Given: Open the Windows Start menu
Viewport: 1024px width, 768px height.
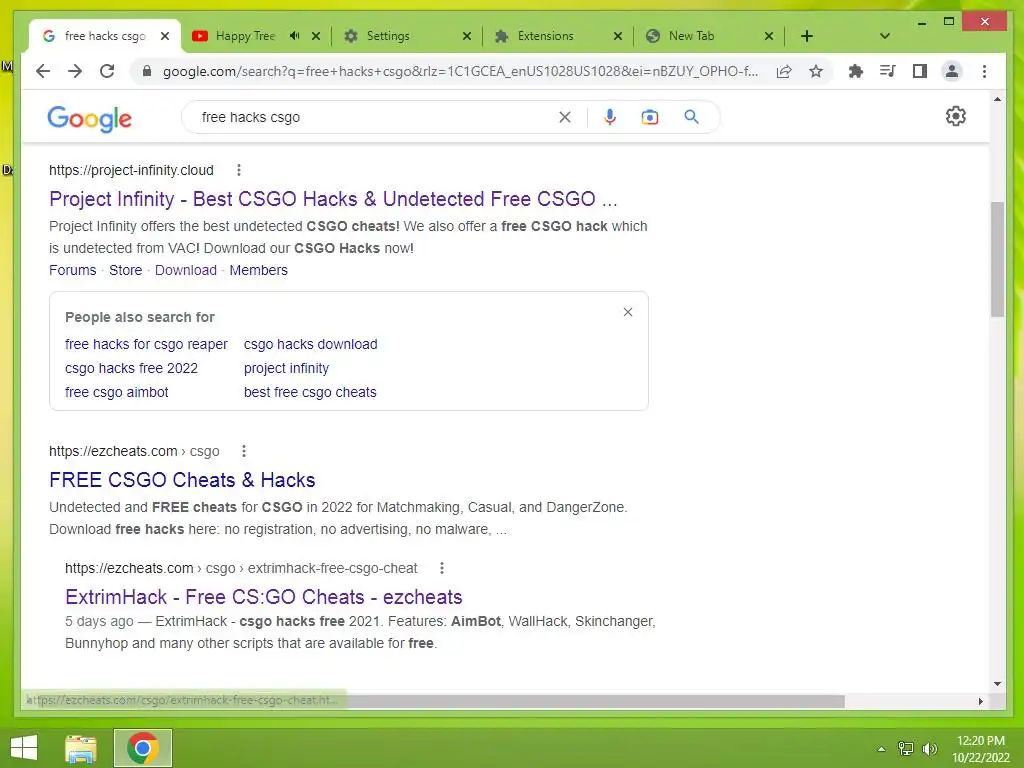Looking at the screenshot, I should pos(24,748).
